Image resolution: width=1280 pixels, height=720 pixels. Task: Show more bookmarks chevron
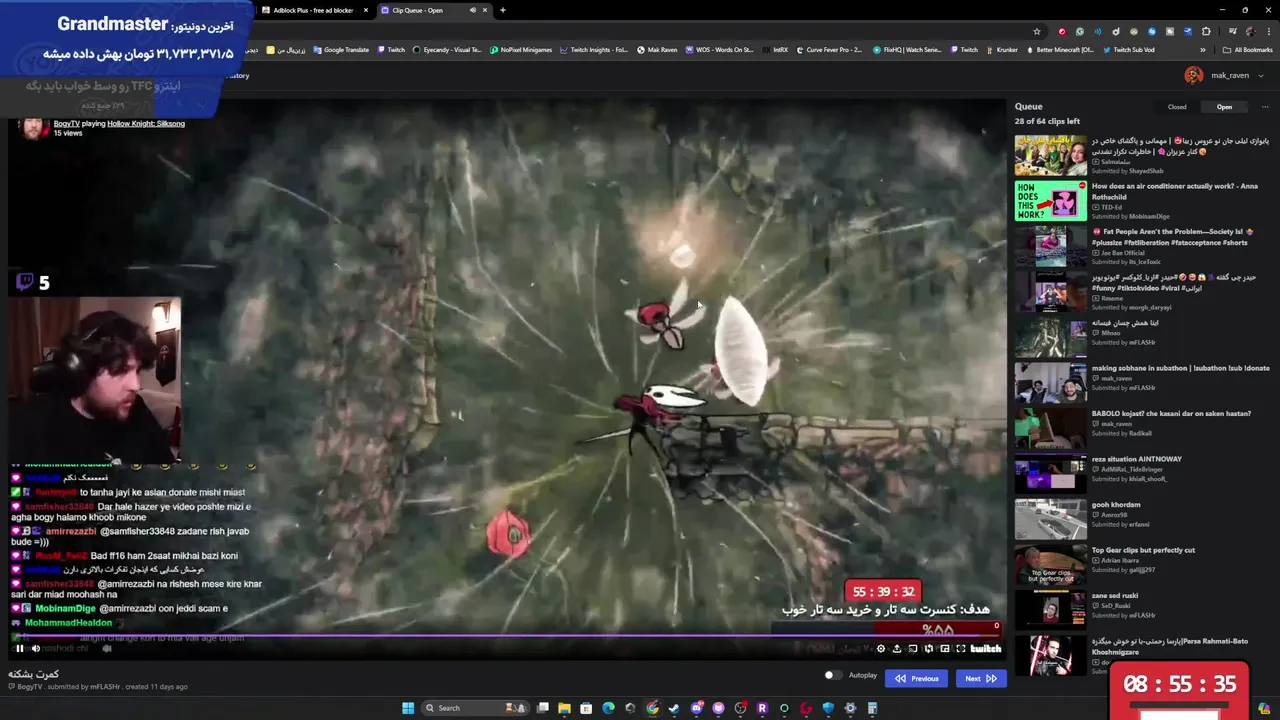click(x=1203, y=50)
